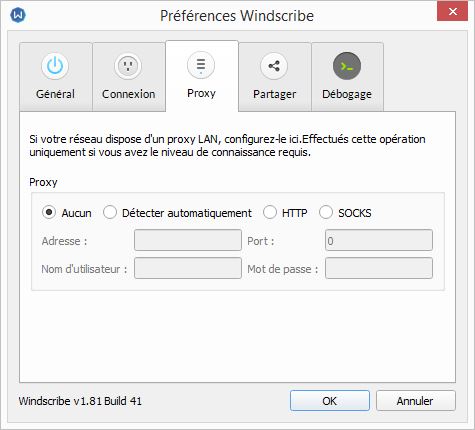Select the Aucun proxy option
The height and width of the screenshot is (430, 475).
click(49, 212)
